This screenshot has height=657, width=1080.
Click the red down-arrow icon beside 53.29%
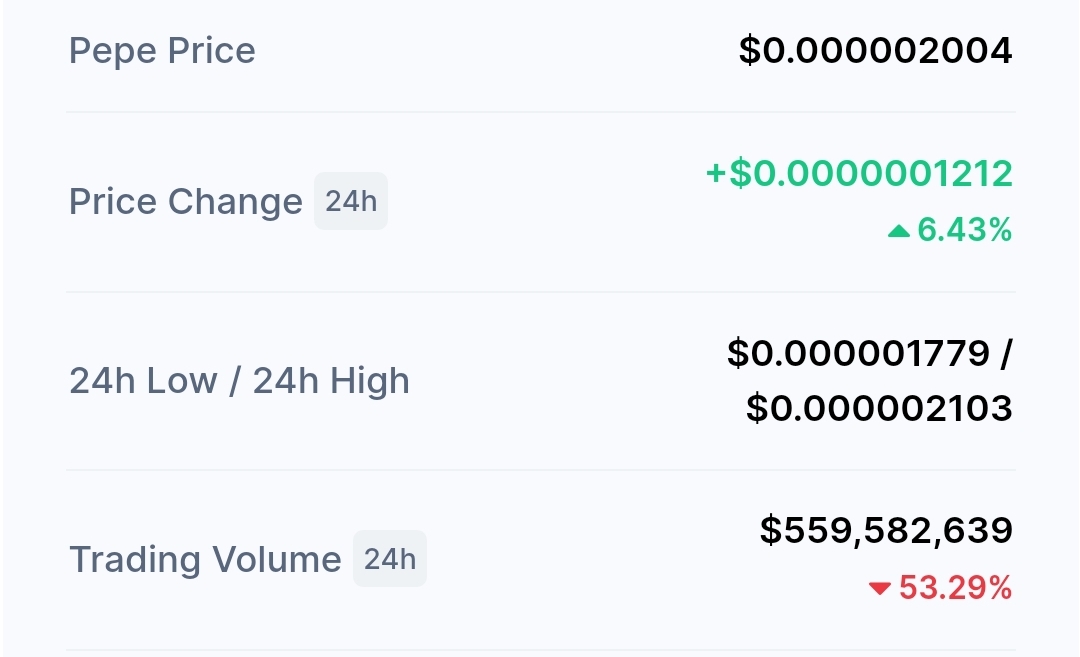click(879, 589)
